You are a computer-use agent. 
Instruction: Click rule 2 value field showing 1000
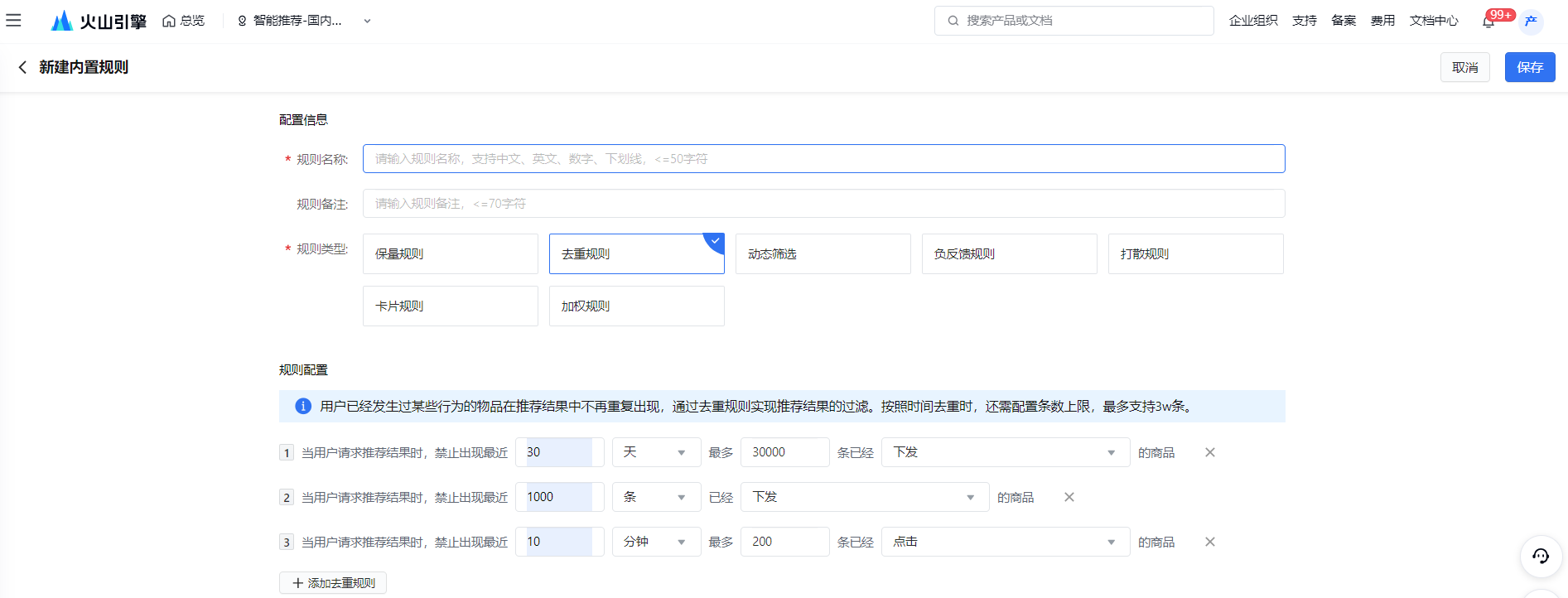[560, 497]
